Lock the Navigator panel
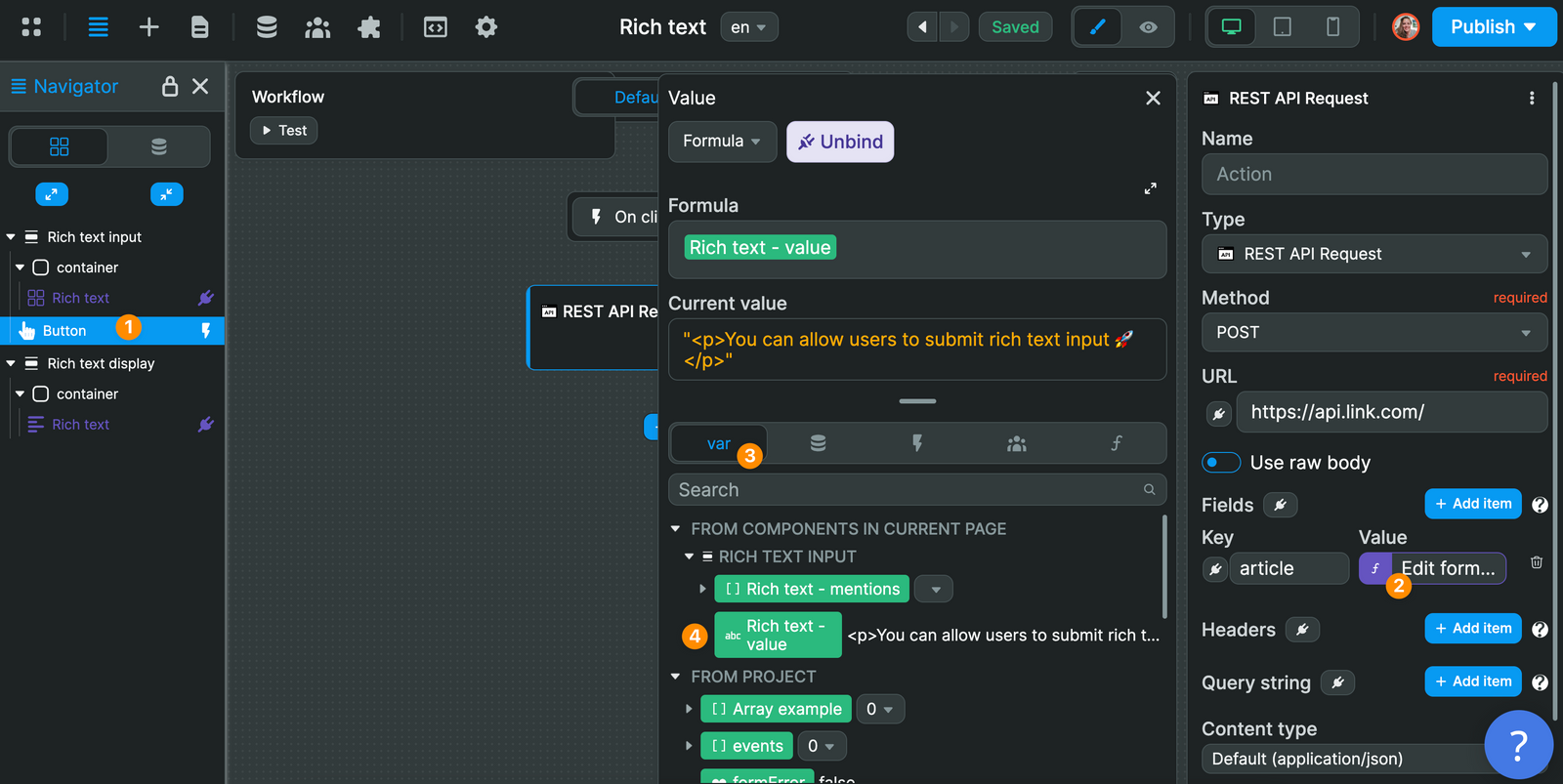 click(170, 87)
